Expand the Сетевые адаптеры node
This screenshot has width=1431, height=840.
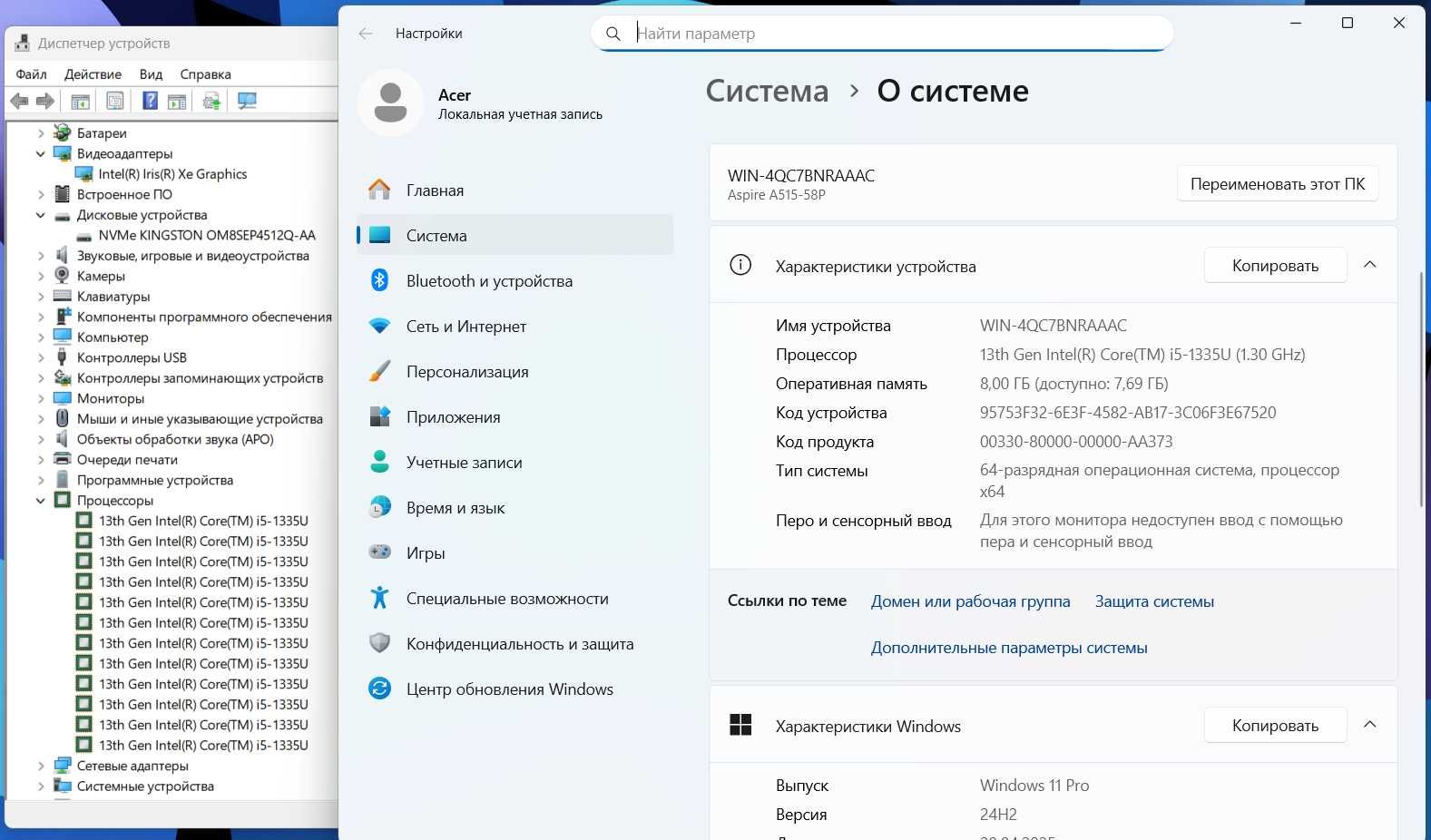[x=41, y=766]
